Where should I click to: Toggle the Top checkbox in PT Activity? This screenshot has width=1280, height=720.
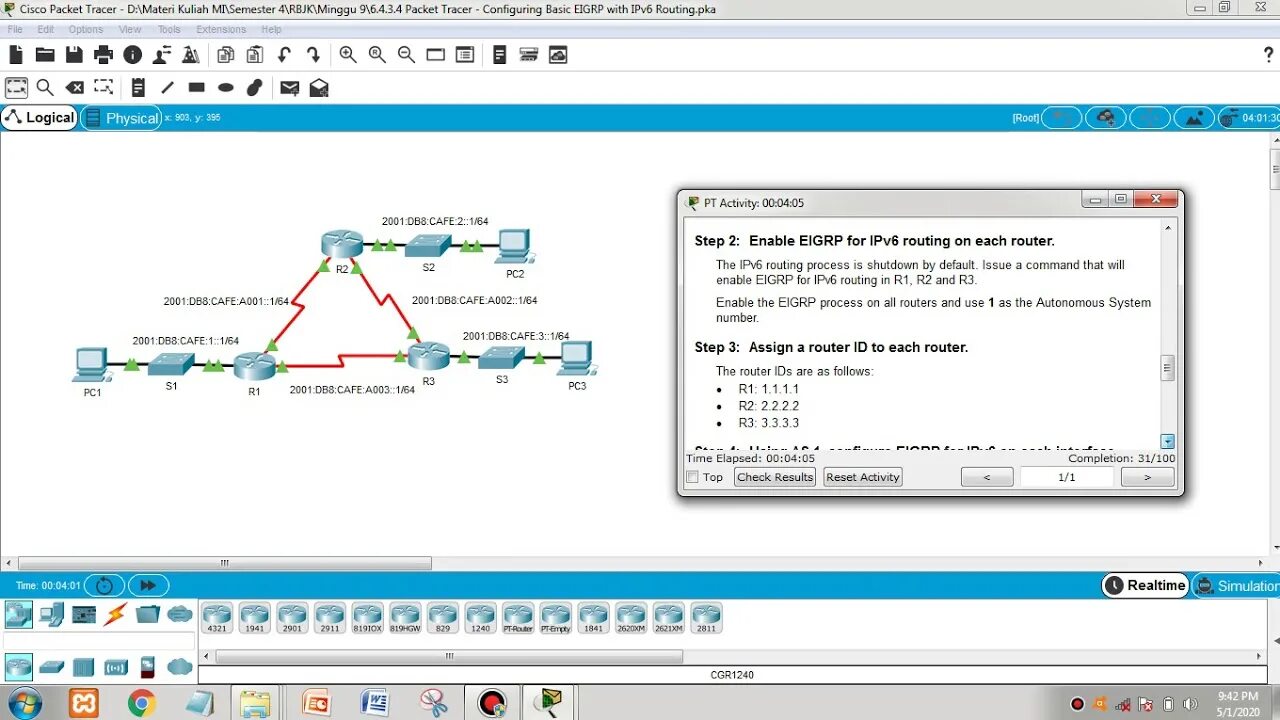click(692, 478)
